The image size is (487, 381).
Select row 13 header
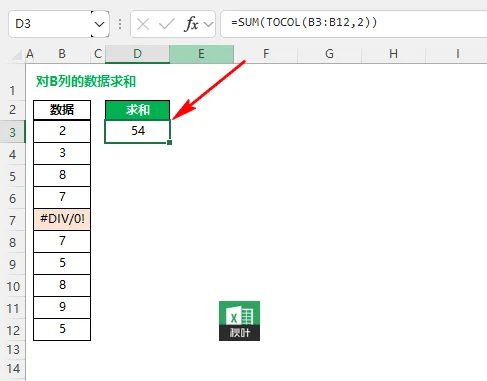(13, 350)
